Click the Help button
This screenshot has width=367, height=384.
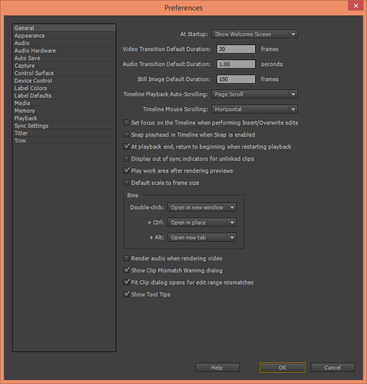click(217, 368)
